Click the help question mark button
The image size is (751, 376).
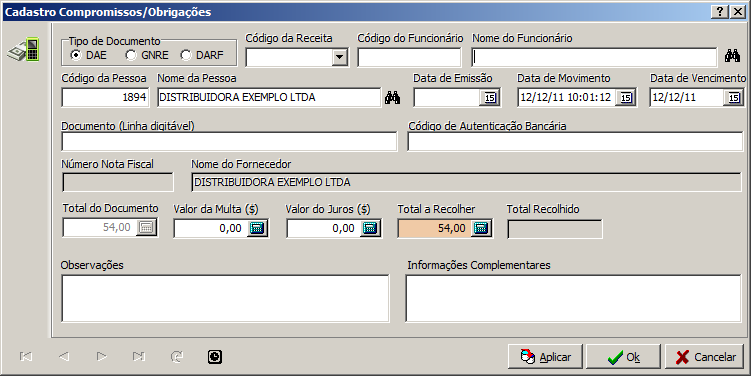pos(719,12)
